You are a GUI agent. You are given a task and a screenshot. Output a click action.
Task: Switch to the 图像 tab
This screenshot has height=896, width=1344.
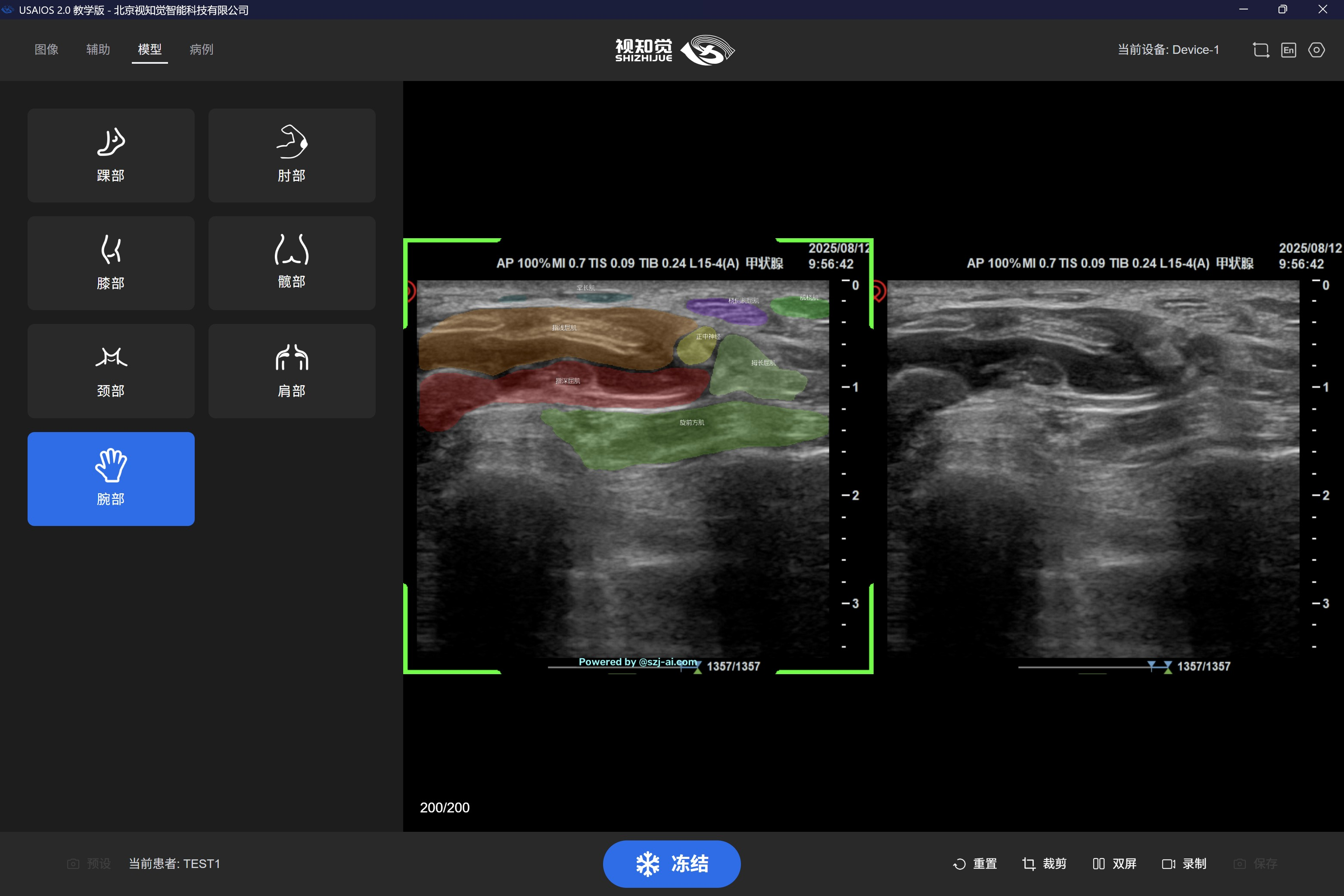[46, 50]
